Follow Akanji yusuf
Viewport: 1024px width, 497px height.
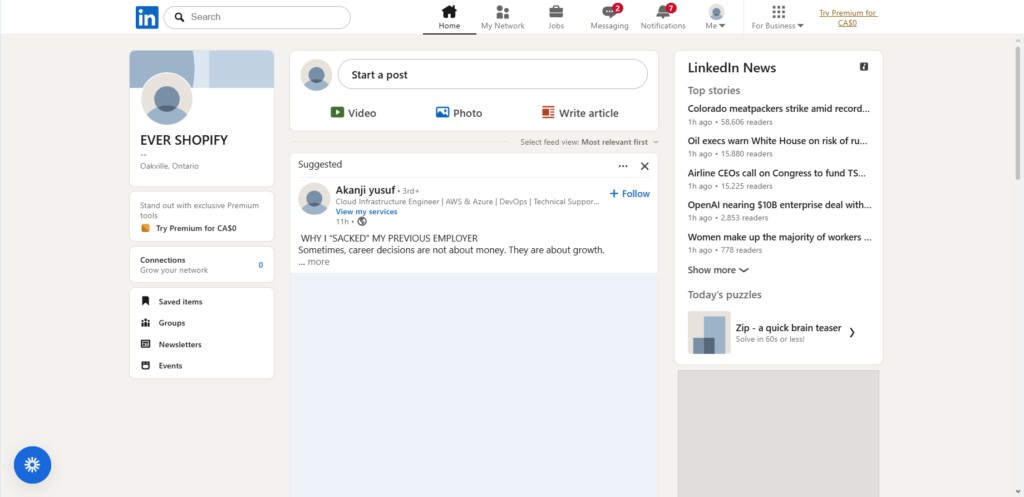click(x=629, y=194)
